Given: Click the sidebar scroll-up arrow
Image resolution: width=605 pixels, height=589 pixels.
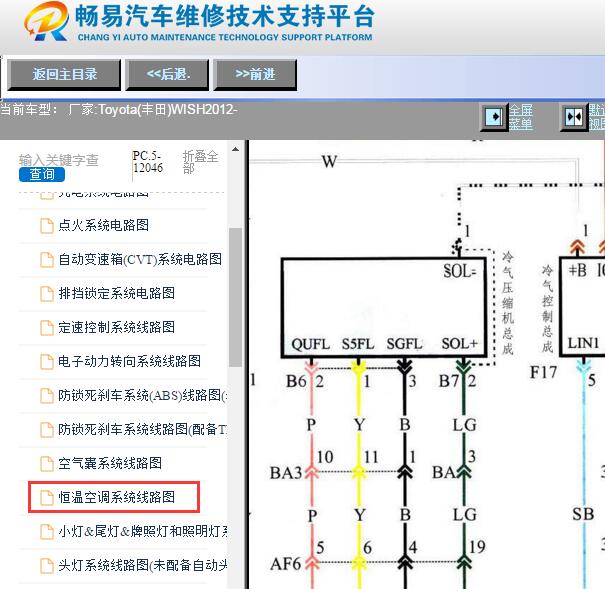Looking at the screenshot, I should [x=235, y=149].
